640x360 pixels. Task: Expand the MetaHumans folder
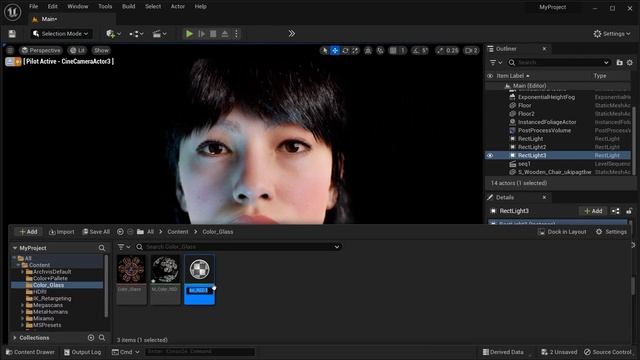pyautogui.click(x=22, y=312)
